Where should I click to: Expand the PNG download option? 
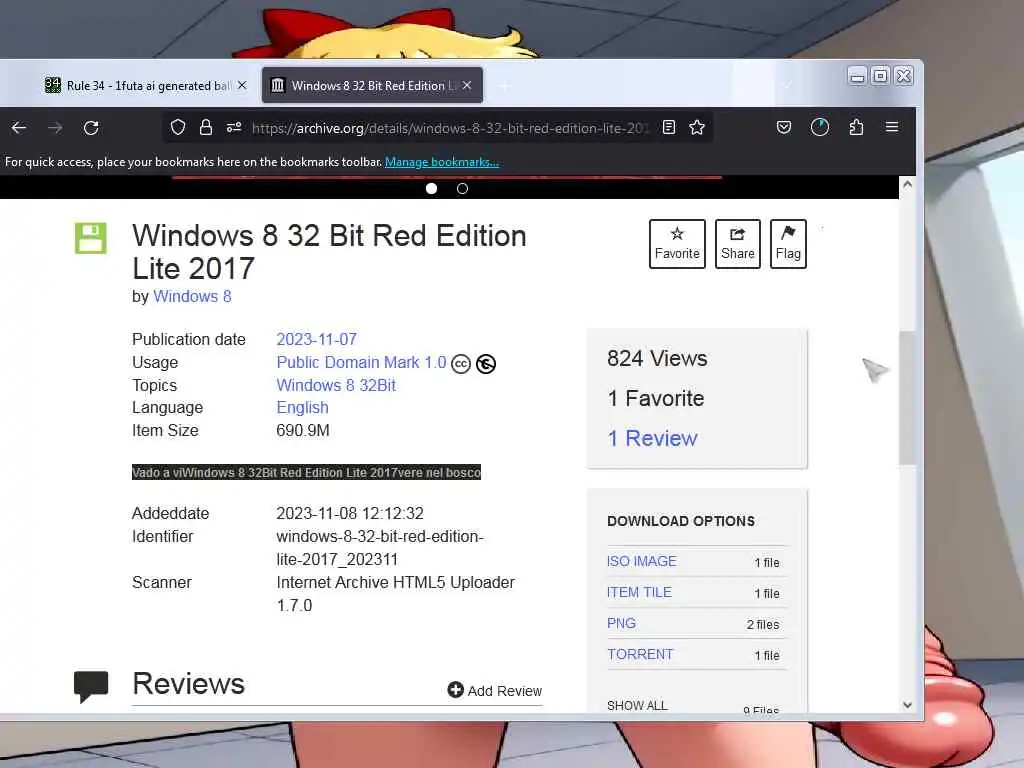pos(621,623)
